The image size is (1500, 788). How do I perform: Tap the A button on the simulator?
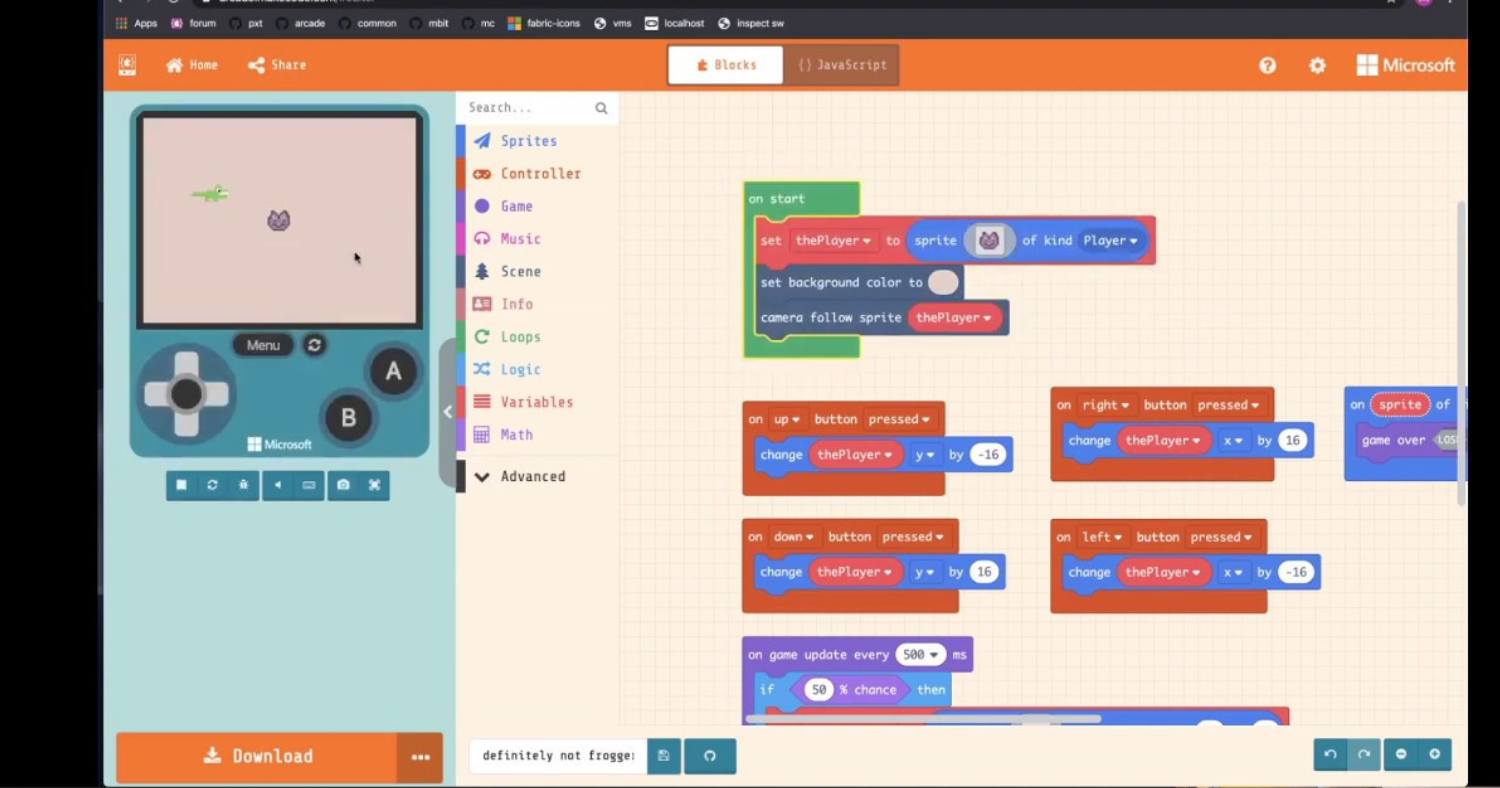click(x=393, y=372)
